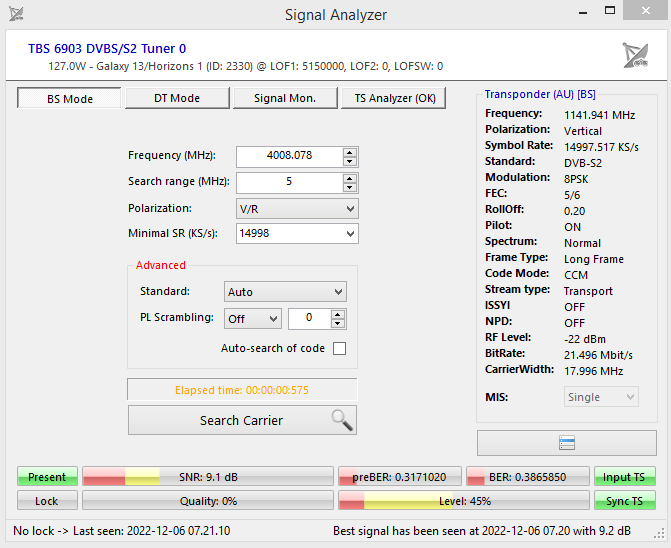Open the PL Scrambling Off dropdown

click(252, 319)
